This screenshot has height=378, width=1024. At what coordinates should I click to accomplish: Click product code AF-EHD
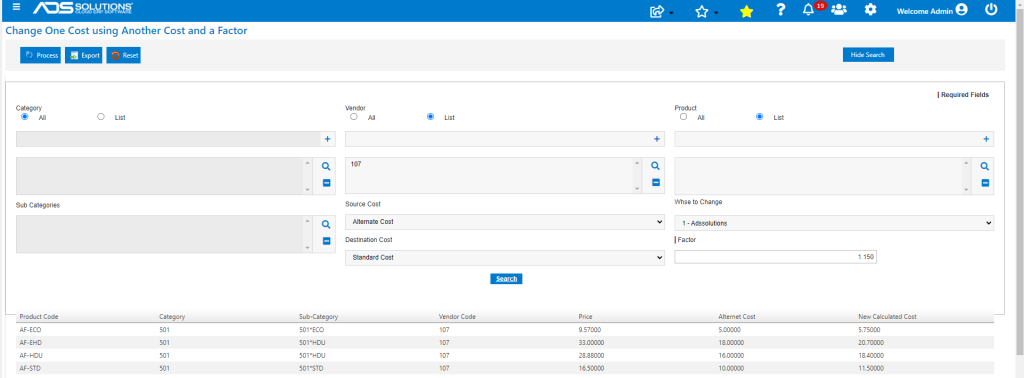point(31,342)
